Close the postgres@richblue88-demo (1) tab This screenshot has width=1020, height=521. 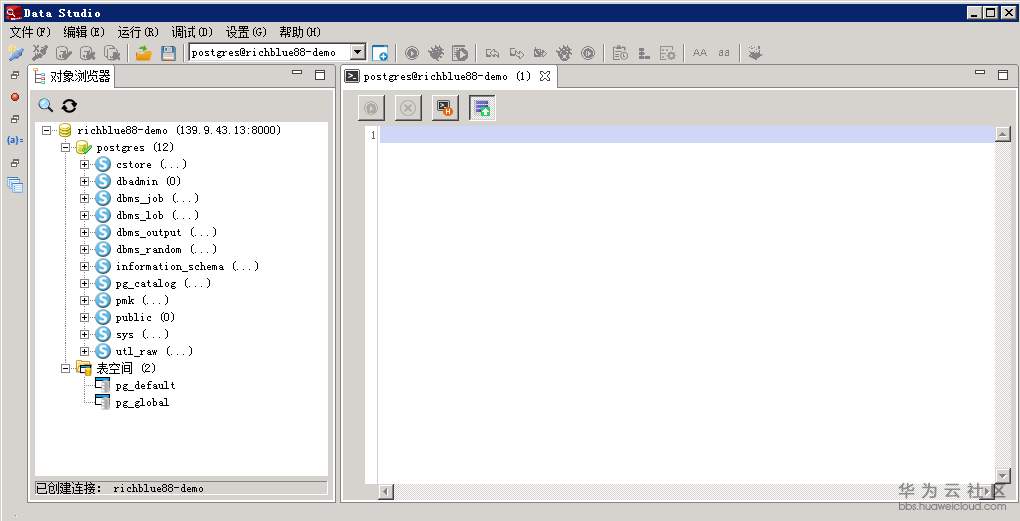pos(545,76)
